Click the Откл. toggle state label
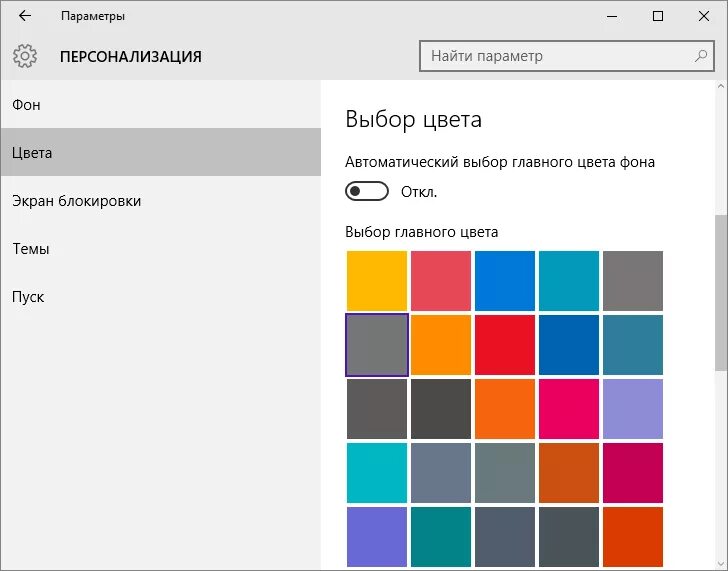 [x=419, y=192]
